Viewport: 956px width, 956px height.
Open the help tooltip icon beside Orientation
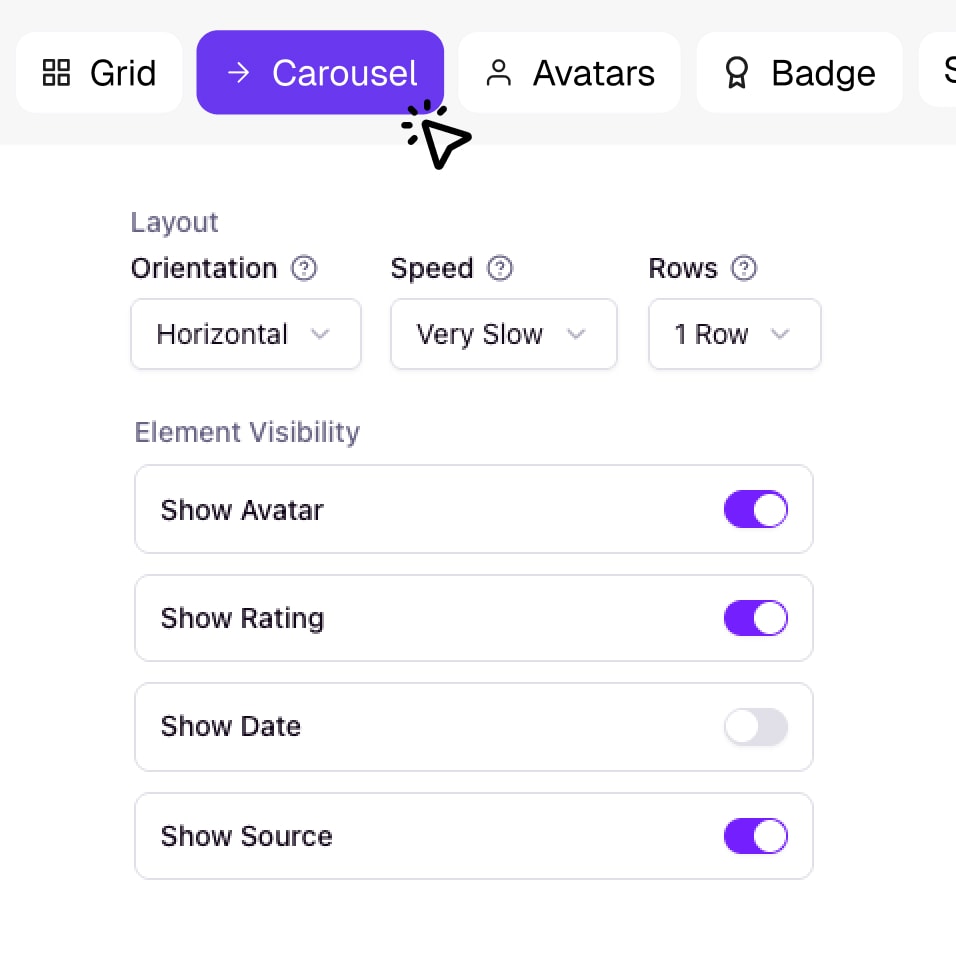304,268
